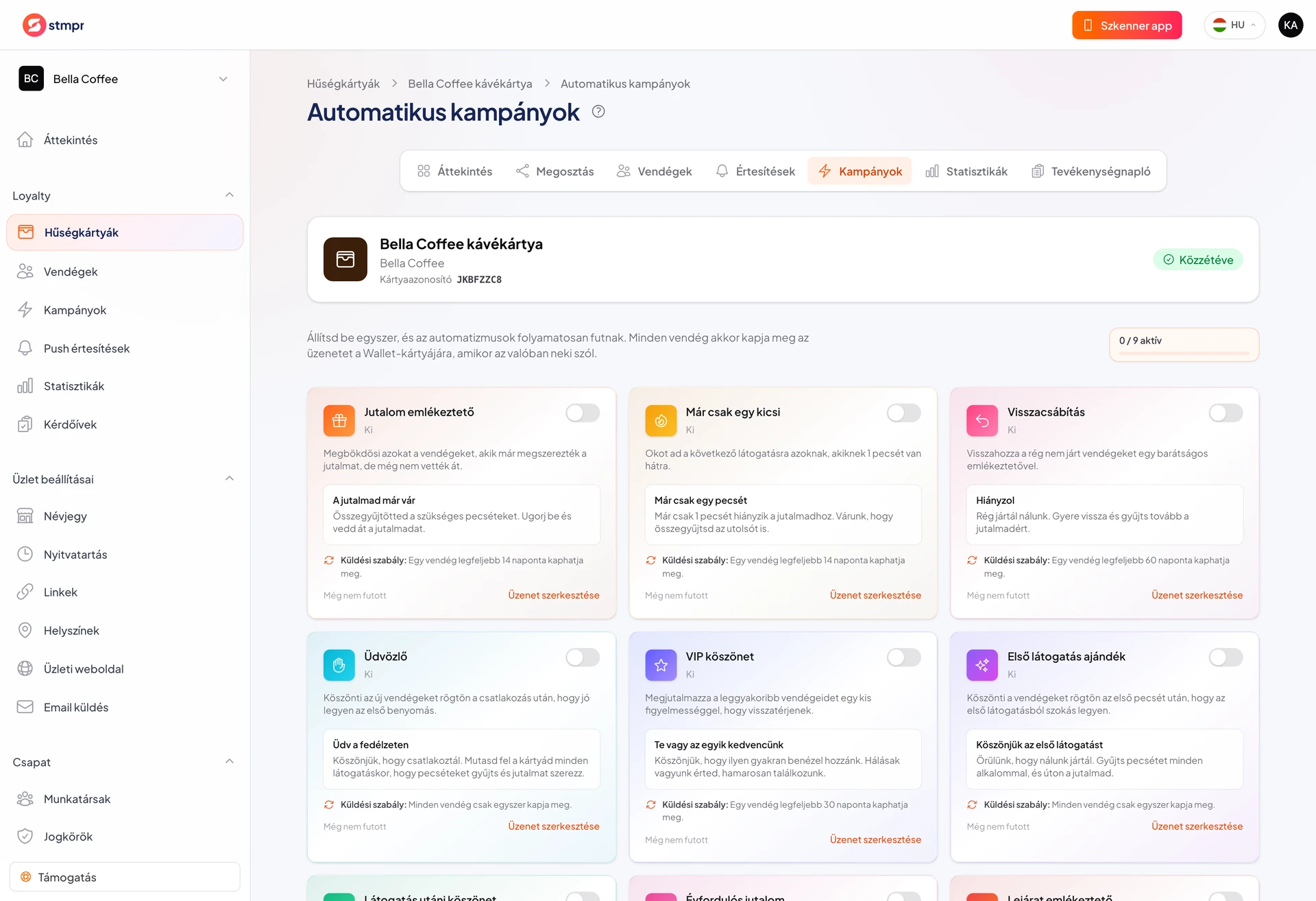Click Üzenet szerkesztése on VIP köszönet card
The image size is (1316, 901).
[875, 839]
